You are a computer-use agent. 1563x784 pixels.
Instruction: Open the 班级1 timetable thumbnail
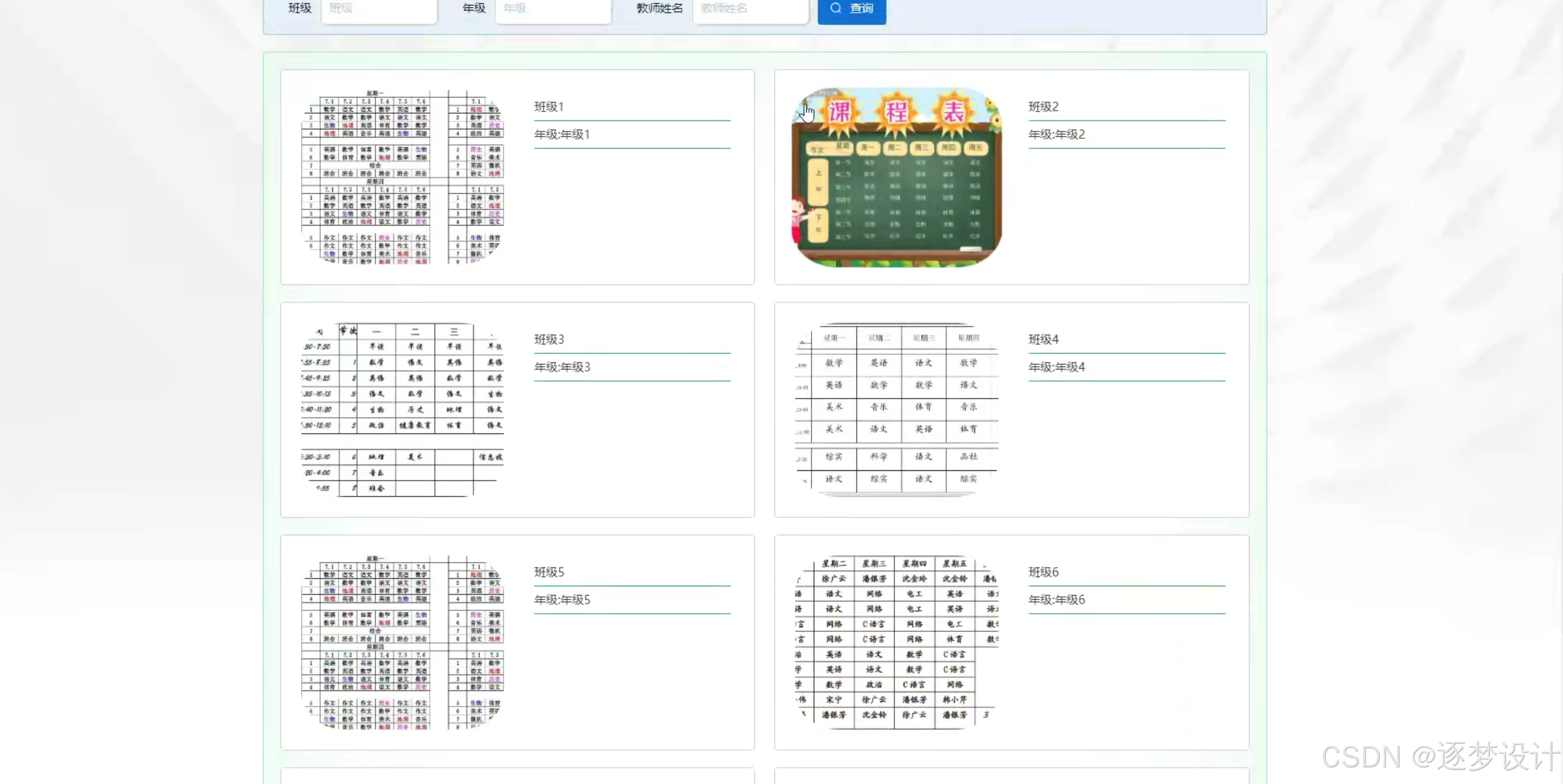tap(402, 176)
